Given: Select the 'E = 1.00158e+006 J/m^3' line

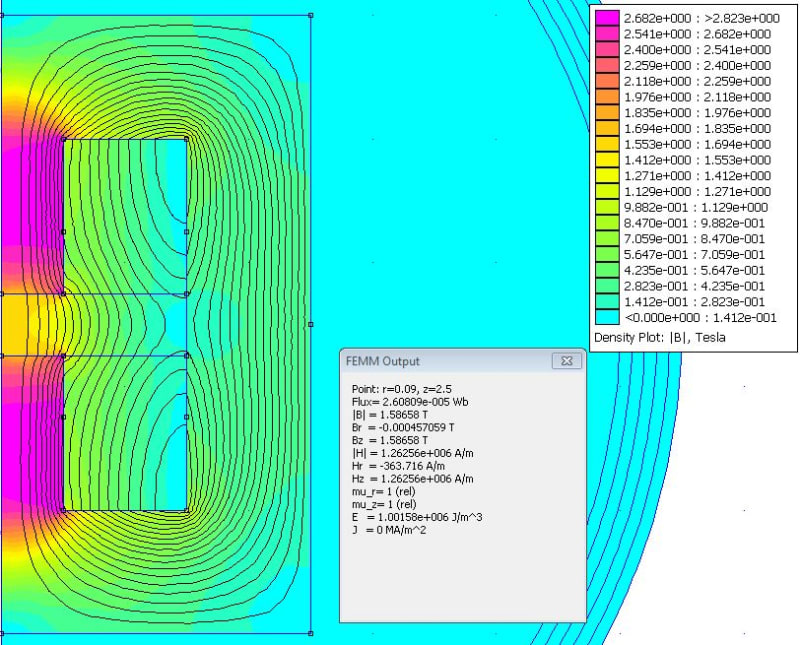Looking at the screenshot, I should (417, 517).
